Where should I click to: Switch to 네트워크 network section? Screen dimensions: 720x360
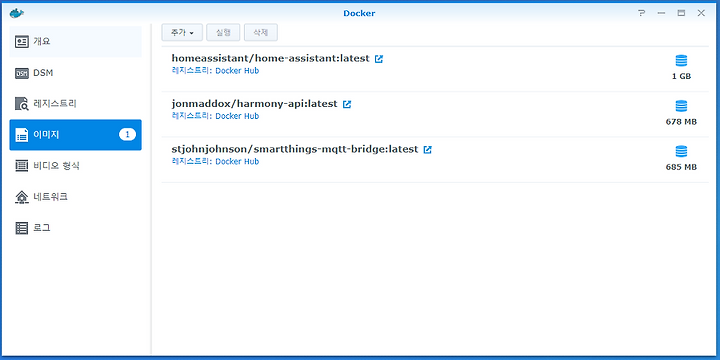pyautogui.click(x=75, y=197)
